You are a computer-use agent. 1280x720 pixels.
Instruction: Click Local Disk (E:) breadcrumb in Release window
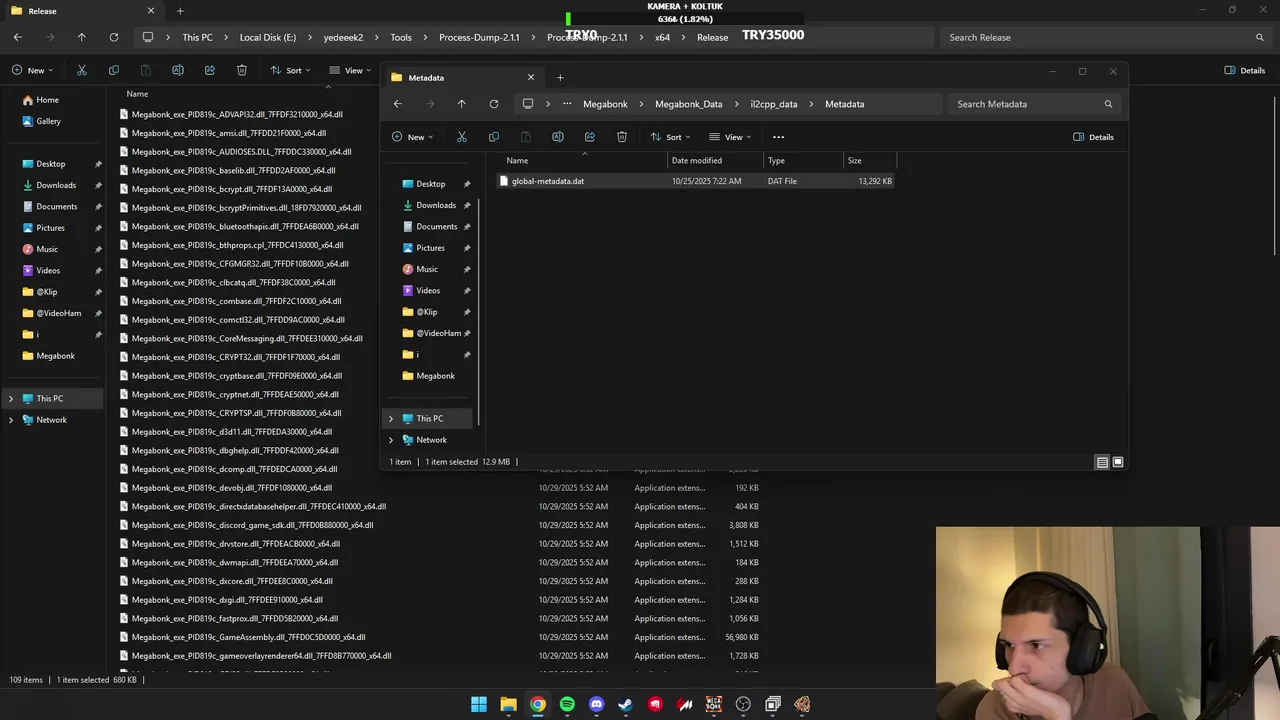tap(268, 37)
